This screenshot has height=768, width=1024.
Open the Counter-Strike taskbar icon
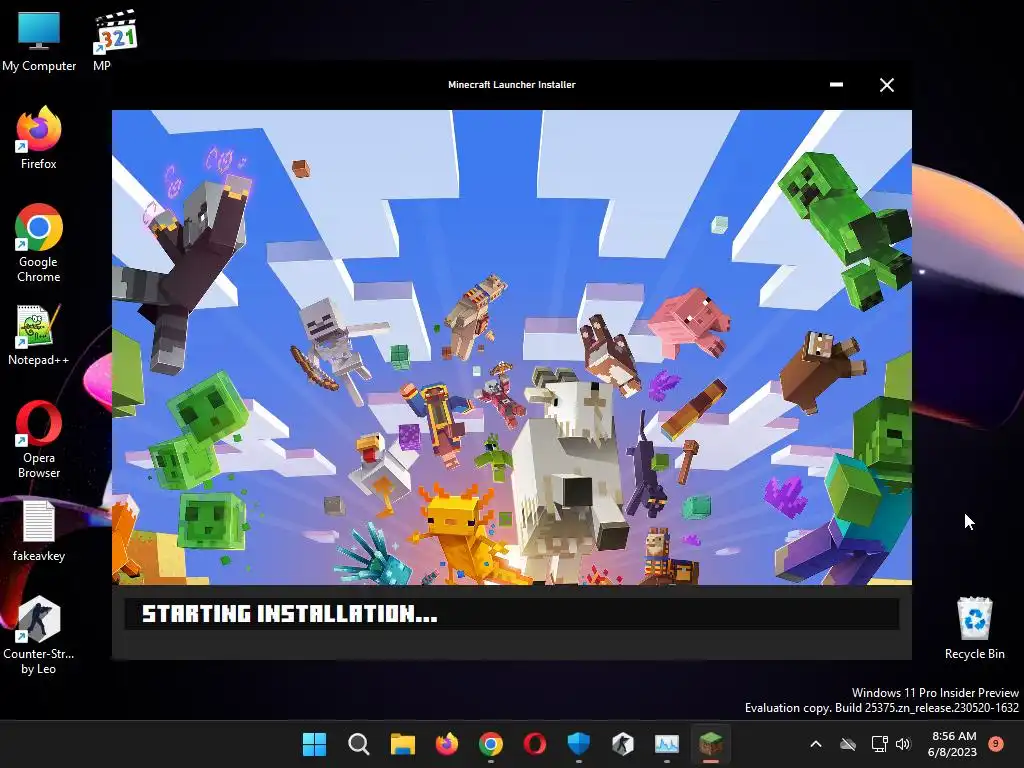(x=623, y=744)
